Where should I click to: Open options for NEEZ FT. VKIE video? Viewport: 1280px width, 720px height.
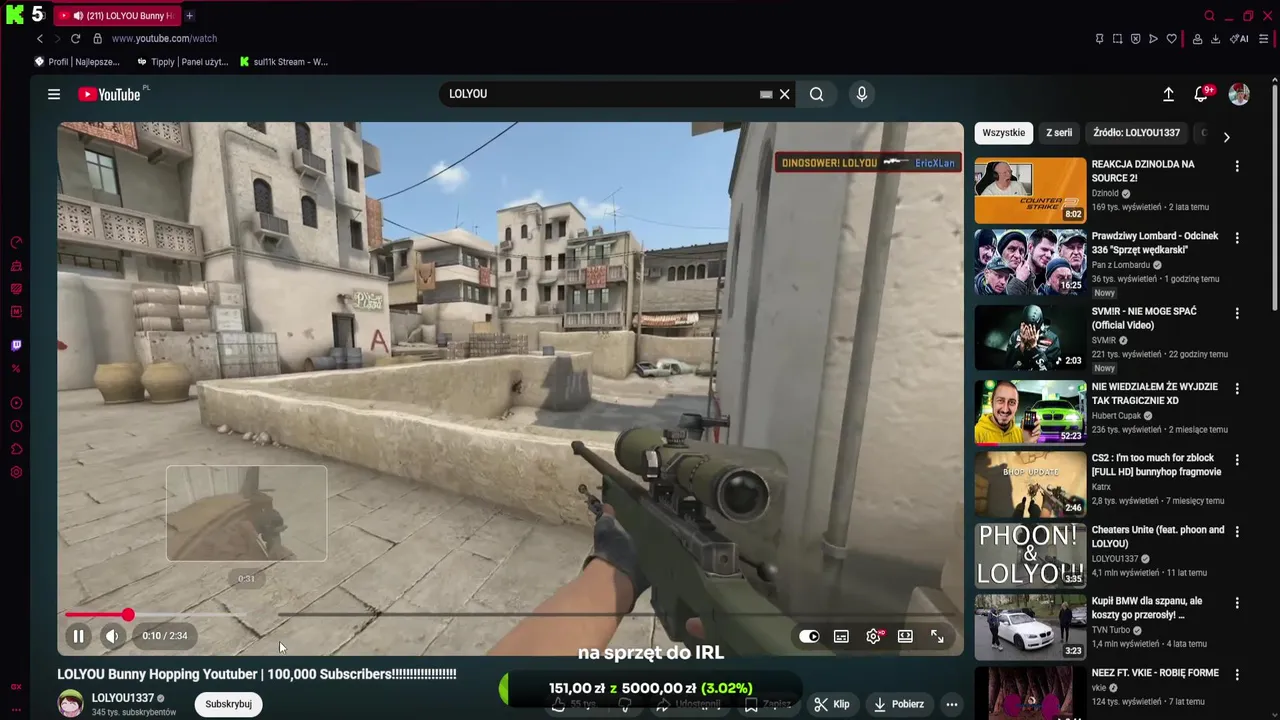click(1237, 676)
